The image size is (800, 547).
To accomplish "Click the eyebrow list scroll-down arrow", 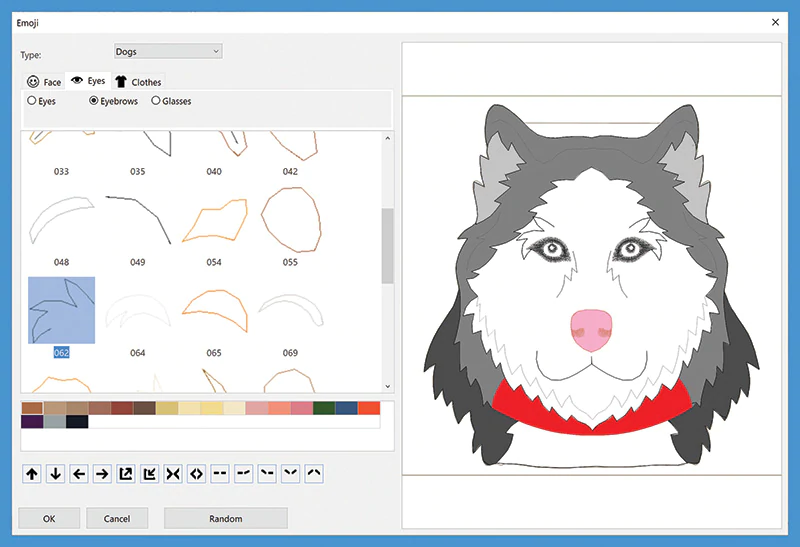I will [x=388, y=386].
